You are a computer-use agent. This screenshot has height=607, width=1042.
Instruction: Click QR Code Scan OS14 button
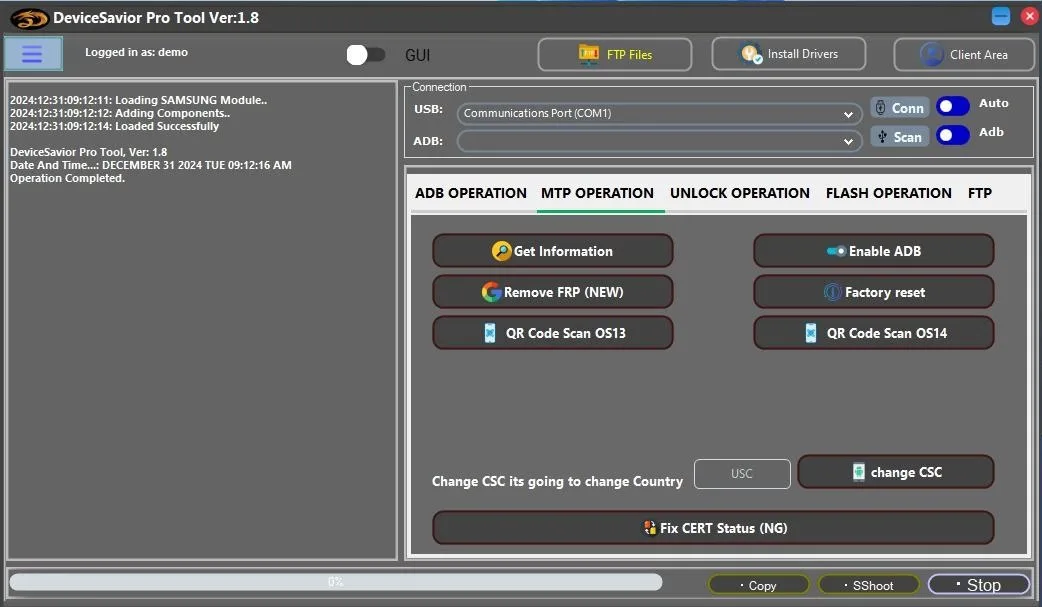(x=874, y=332)
